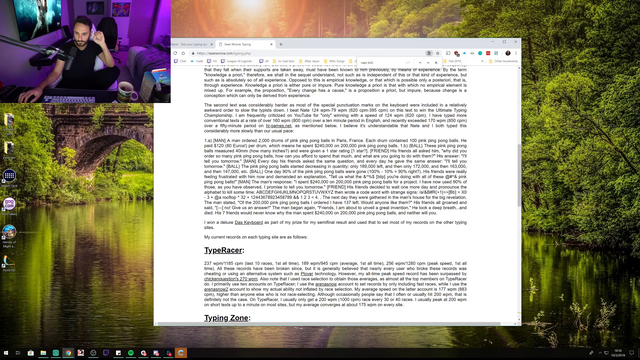Open the Chat bookmark
Image resolution: width=640 pixels, height=360 pixels.
tap(180, 61)
